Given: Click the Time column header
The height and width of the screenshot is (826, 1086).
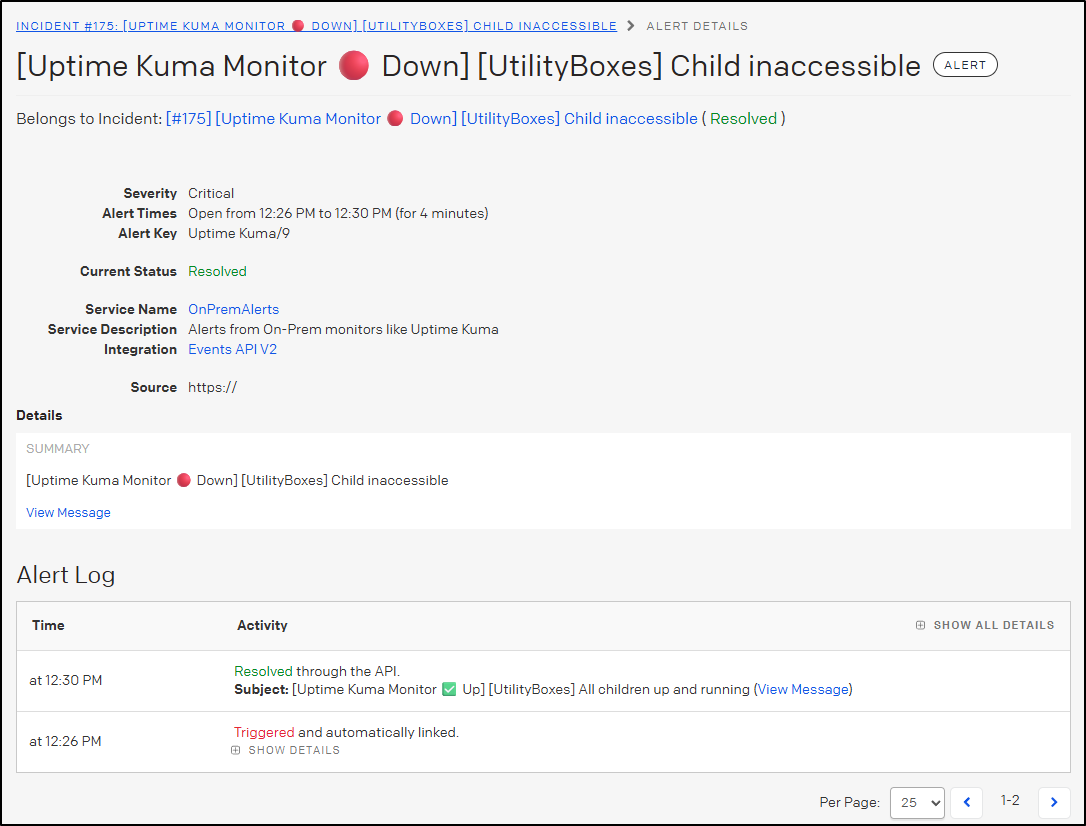Looking at the screenshot, I should click(48, 625).
